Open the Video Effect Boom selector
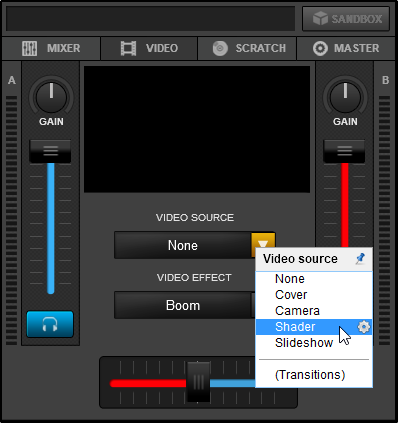 [183, 305]
